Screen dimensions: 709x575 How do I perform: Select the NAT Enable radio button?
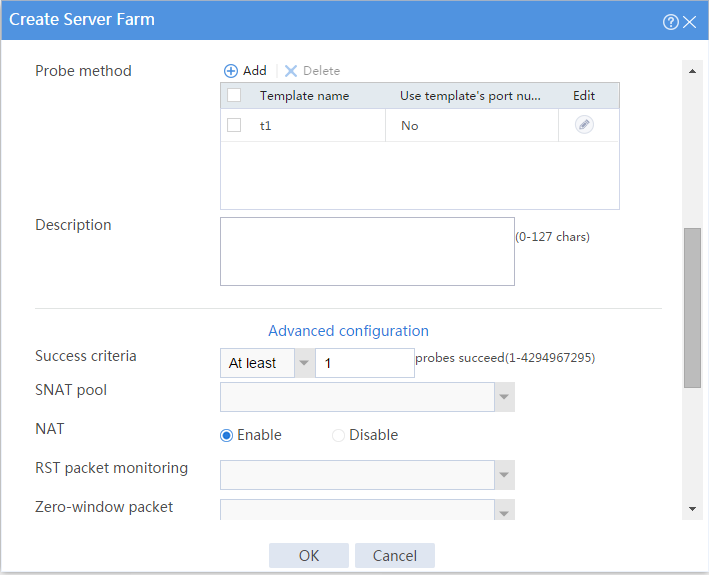coord(226,435)
